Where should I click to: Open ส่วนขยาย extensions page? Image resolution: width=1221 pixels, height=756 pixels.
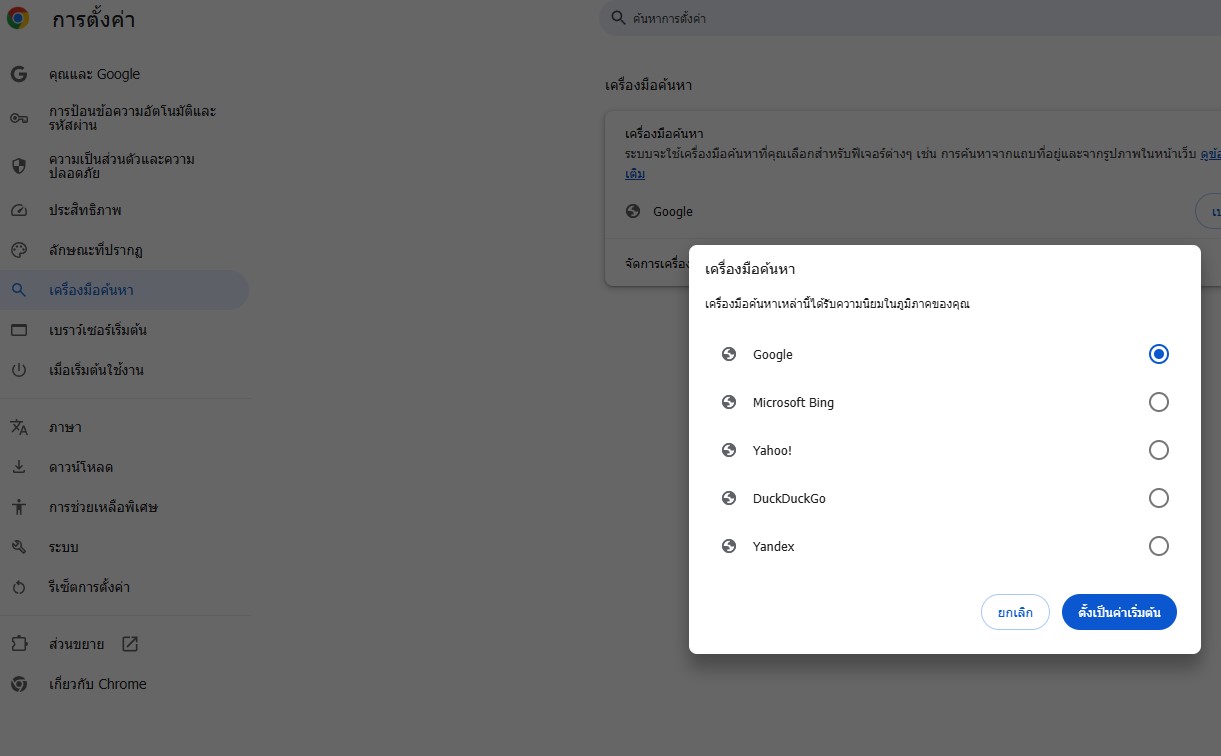124,644
